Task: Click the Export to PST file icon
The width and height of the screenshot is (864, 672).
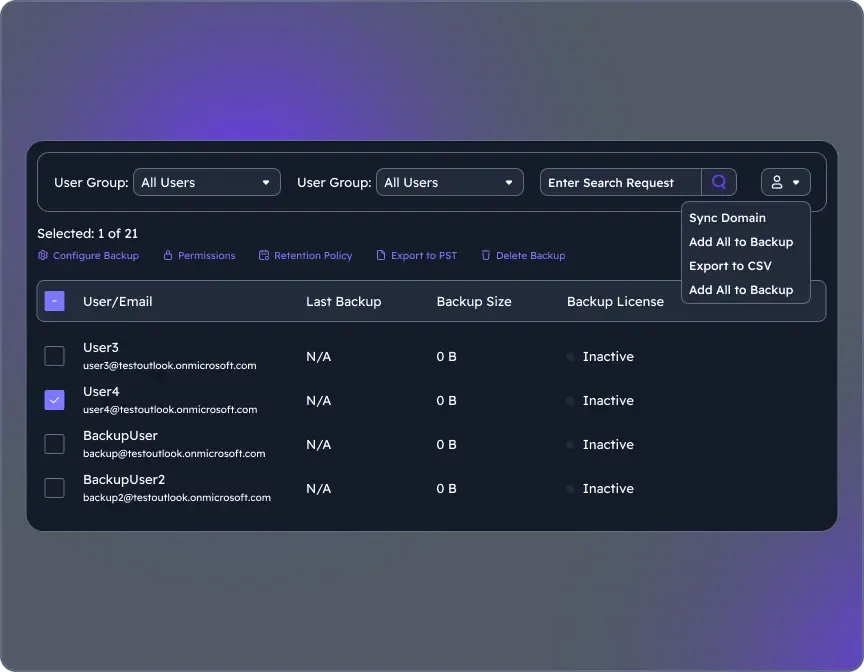Action: tap(381, 256)
